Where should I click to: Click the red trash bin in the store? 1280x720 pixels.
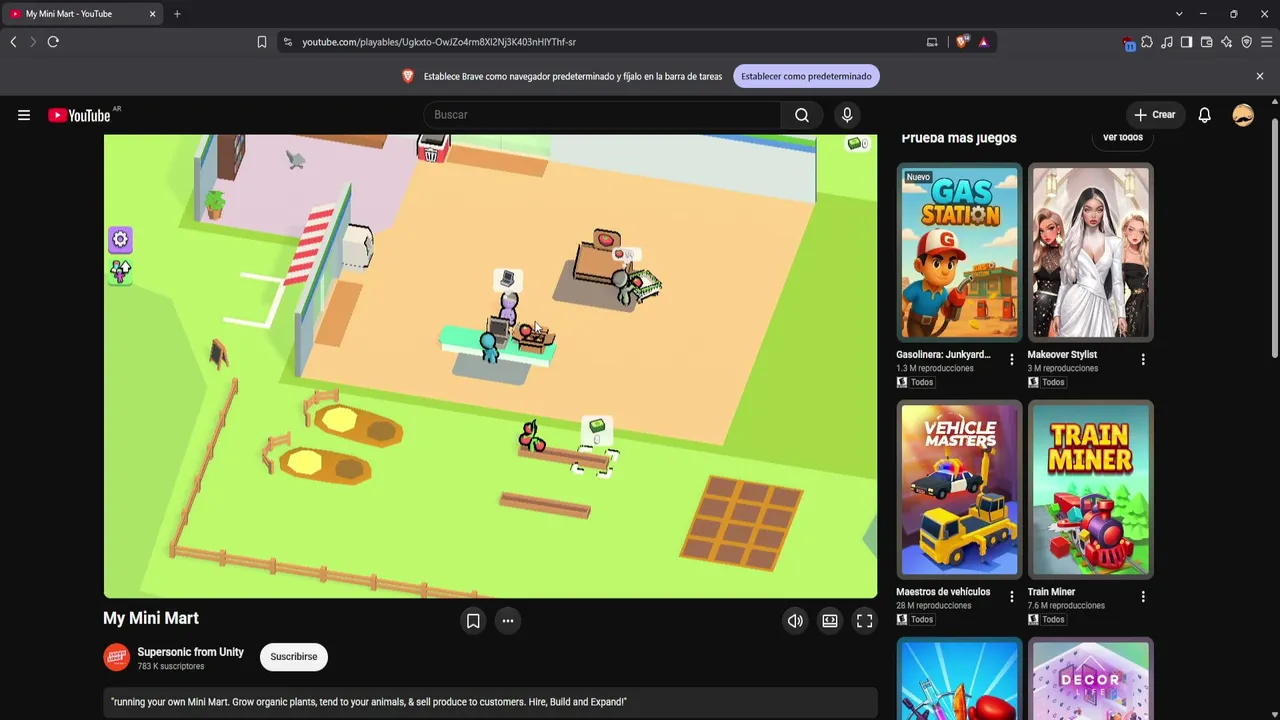(431, 151)
